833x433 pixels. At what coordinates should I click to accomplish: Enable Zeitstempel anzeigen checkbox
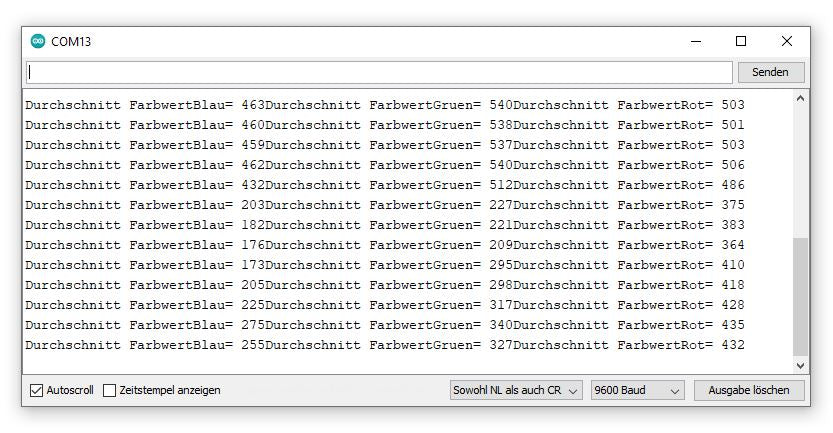tap(109, 390)
